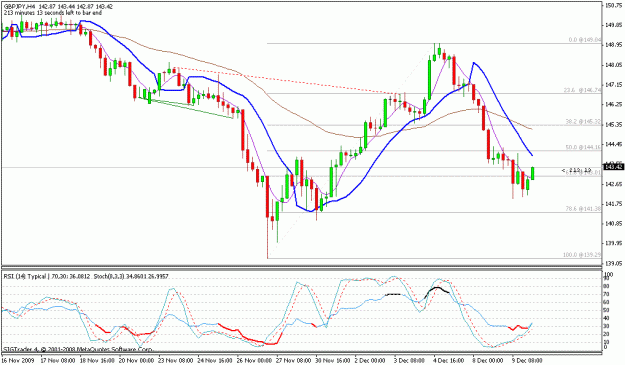
Task: Click the 139.05 price axis label
Action: (x=614, y=263)
